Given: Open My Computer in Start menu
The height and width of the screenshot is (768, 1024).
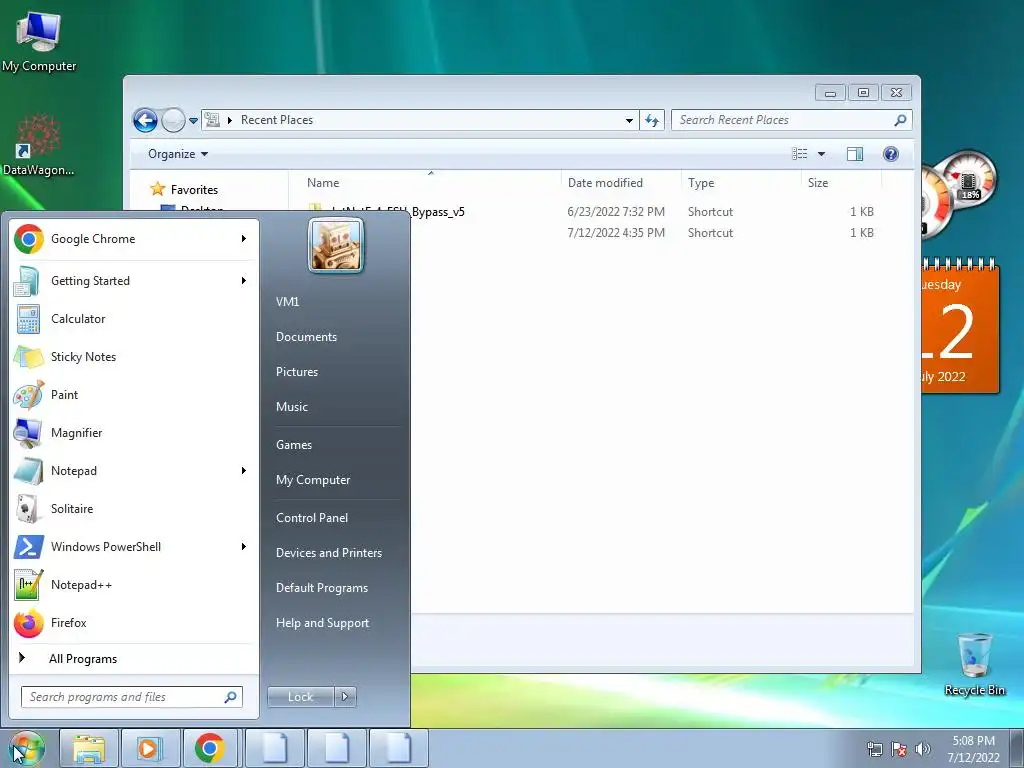Looking at the screenshot, I should (313, 480).
